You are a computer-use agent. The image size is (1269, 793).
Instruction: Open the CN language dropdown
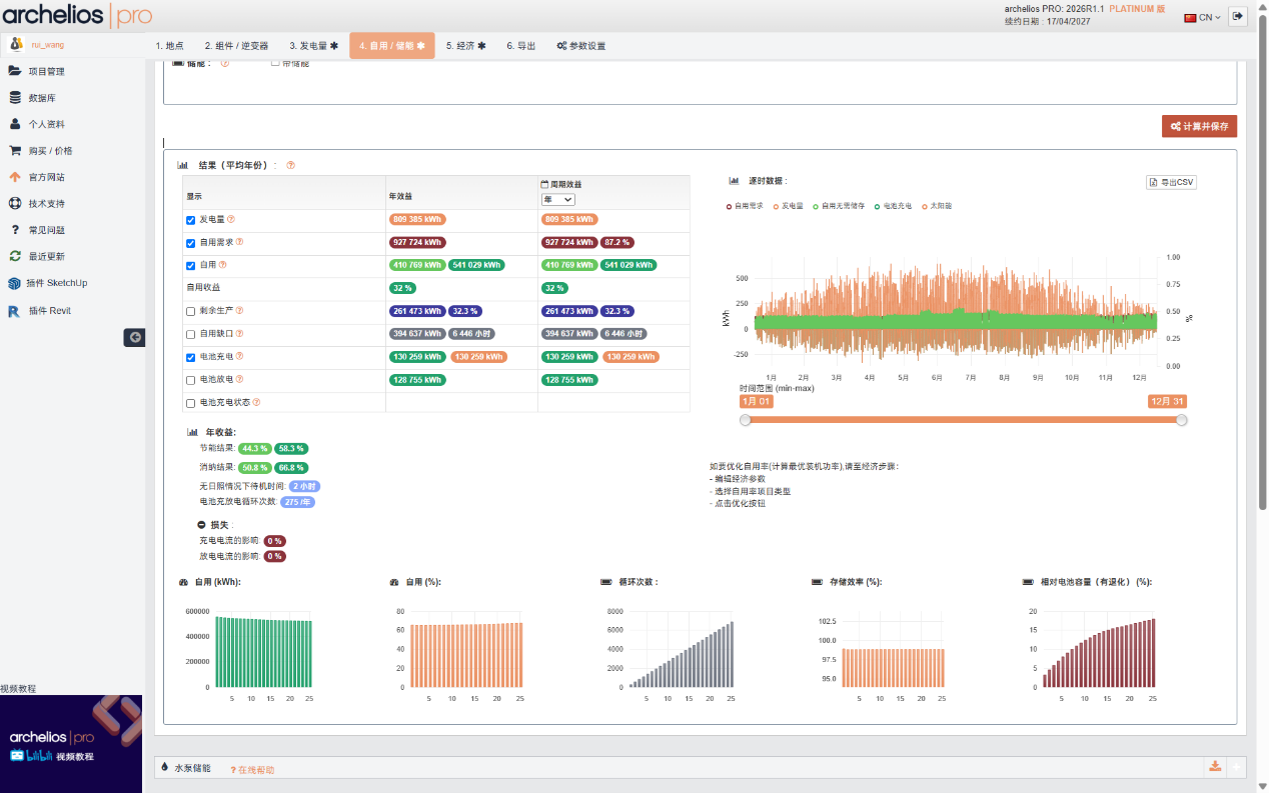[x=1203, y=18]
